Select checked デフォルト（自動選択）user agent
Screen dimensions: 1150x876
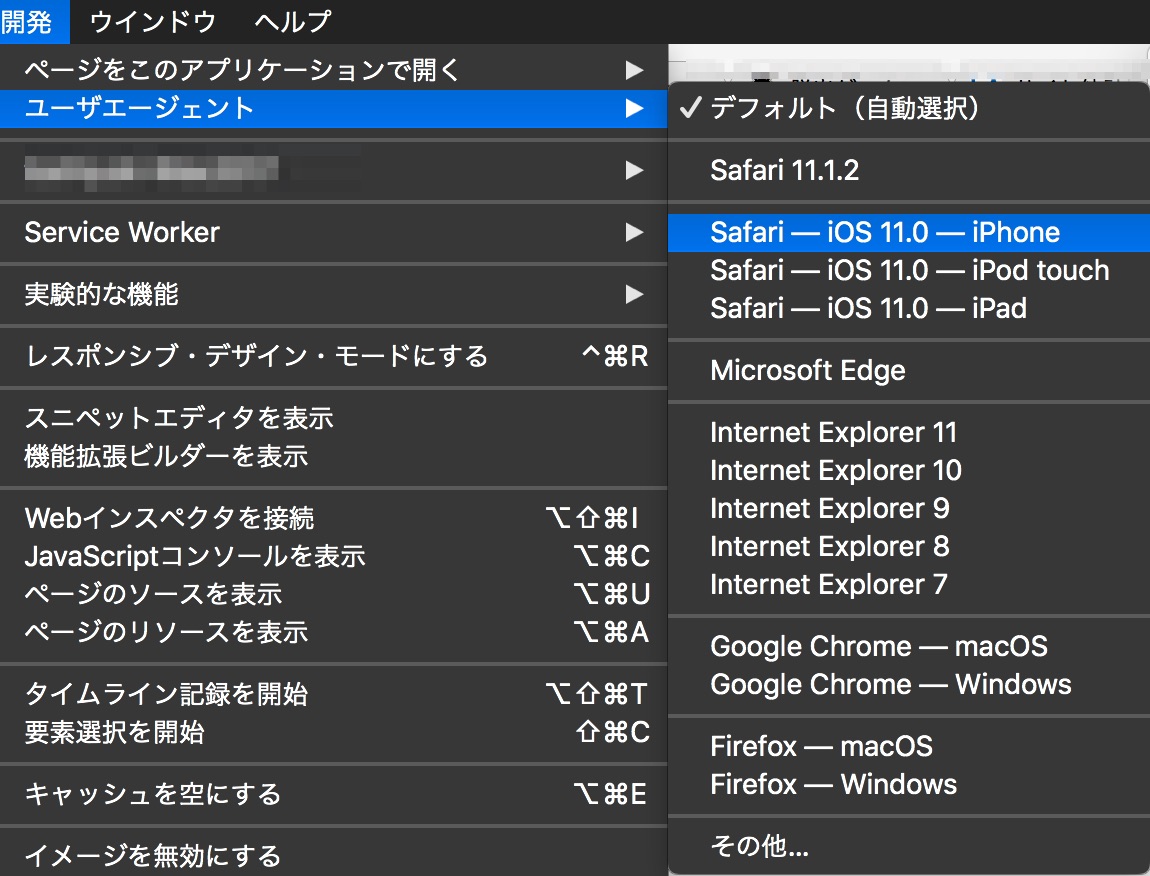click(909, 109)
